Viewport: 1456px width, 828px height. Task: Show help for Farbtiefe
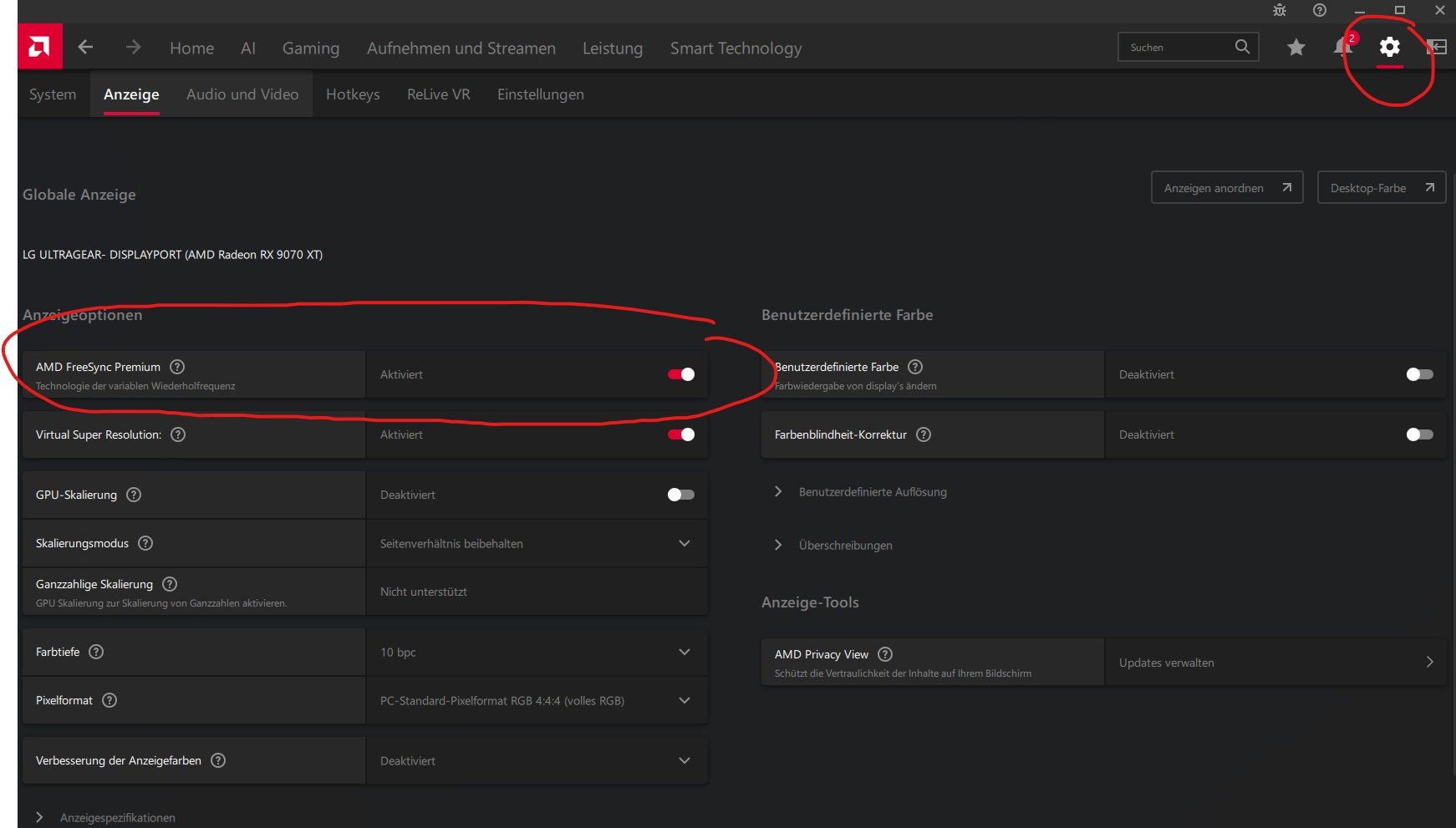click(96, 652)
